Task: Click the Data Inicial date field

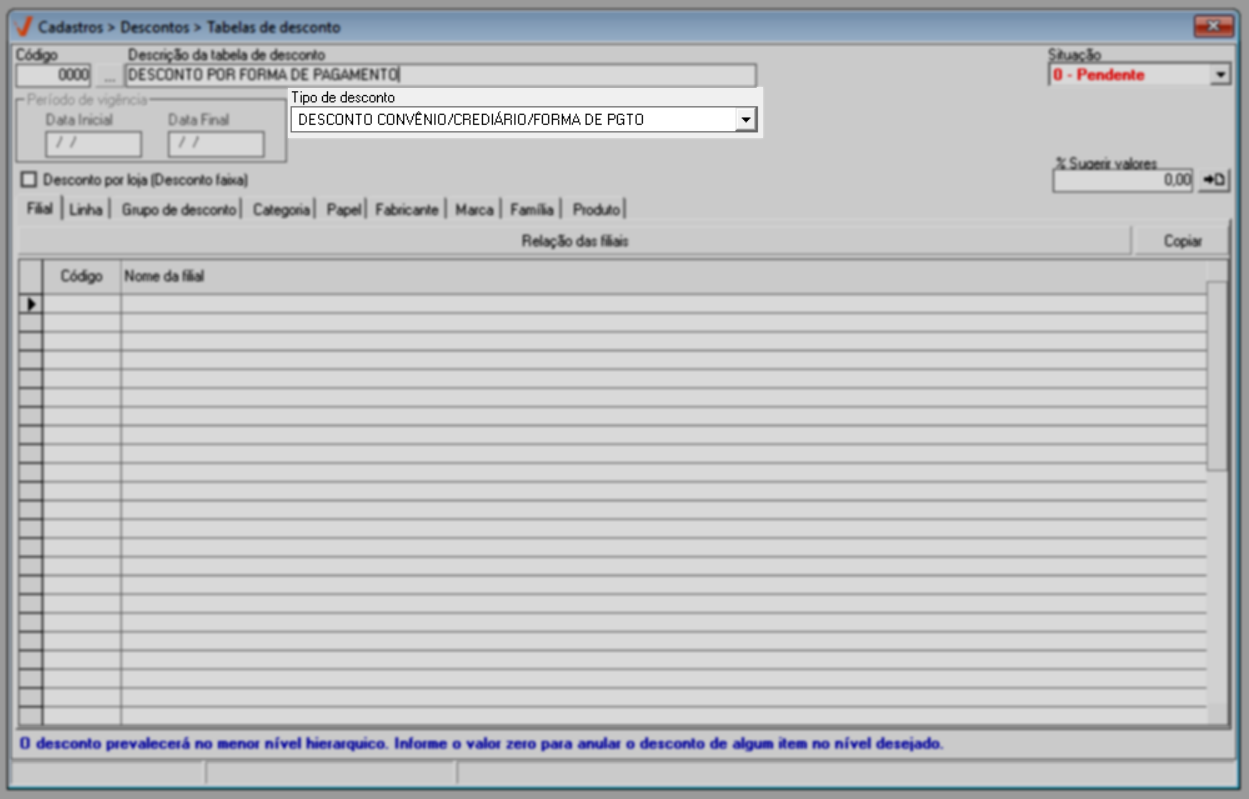Action: [x=93, y=144]
